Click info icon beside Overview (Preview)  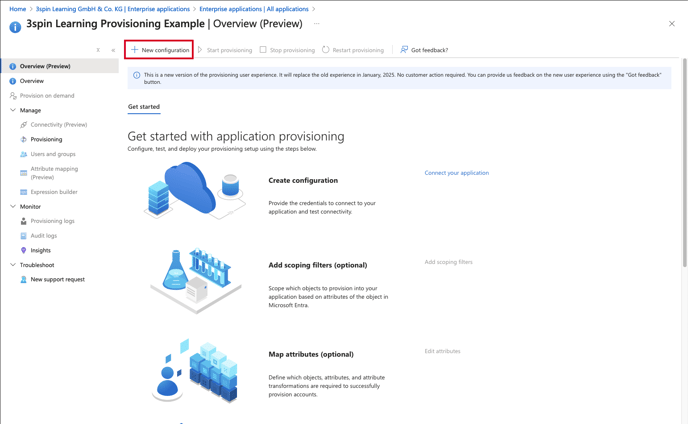[13, 66]
